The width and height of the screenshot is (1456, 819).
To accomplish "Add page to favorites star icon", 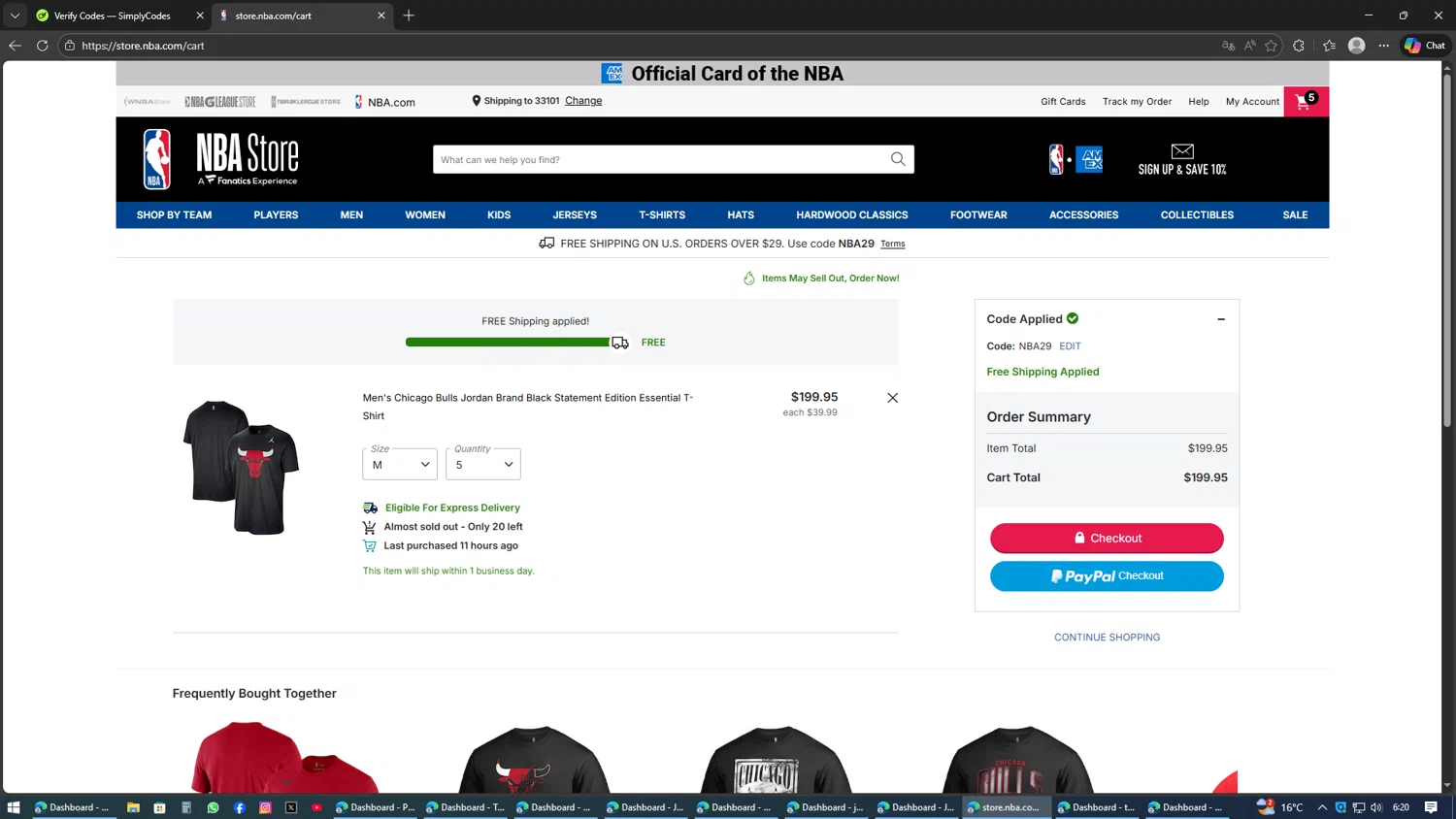I will coord(1271,46).
